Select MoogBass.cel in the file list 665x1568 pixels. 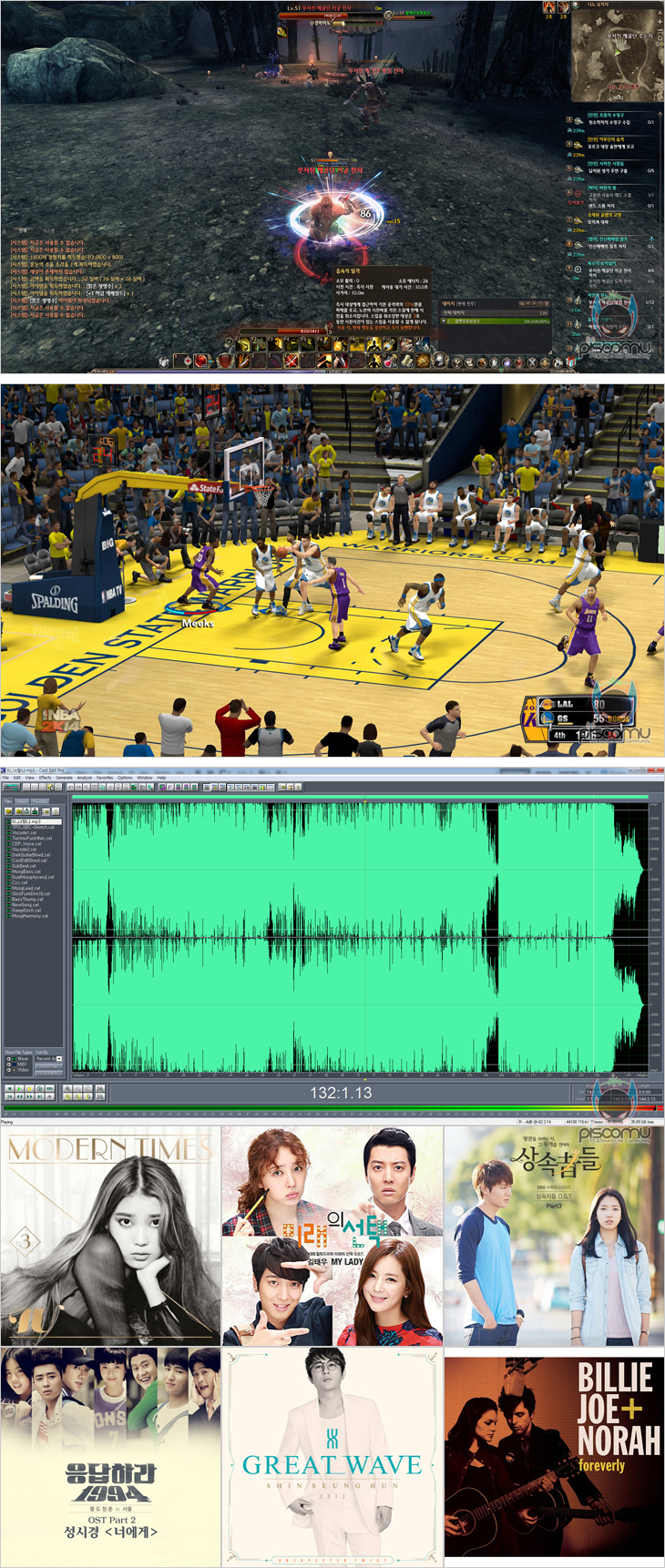point(26,871)
